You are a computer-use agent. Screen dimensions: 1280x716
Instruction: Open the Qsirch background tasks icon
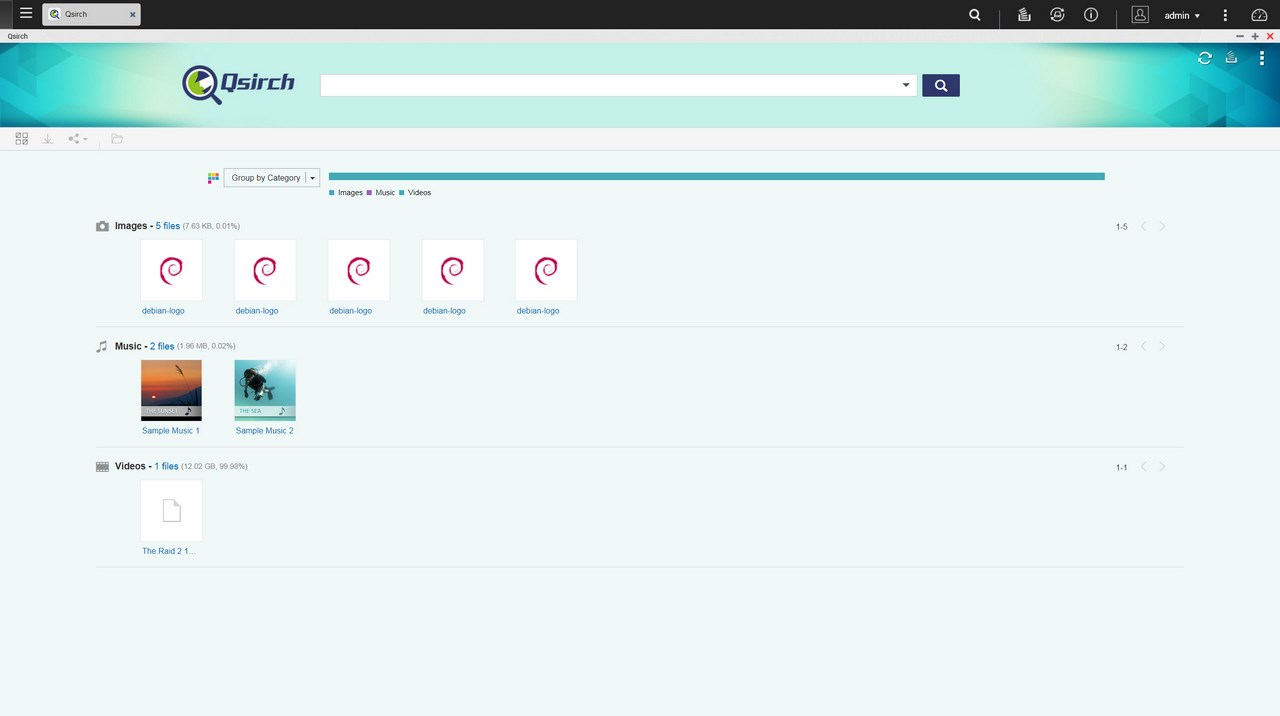tap(1232, 58)
